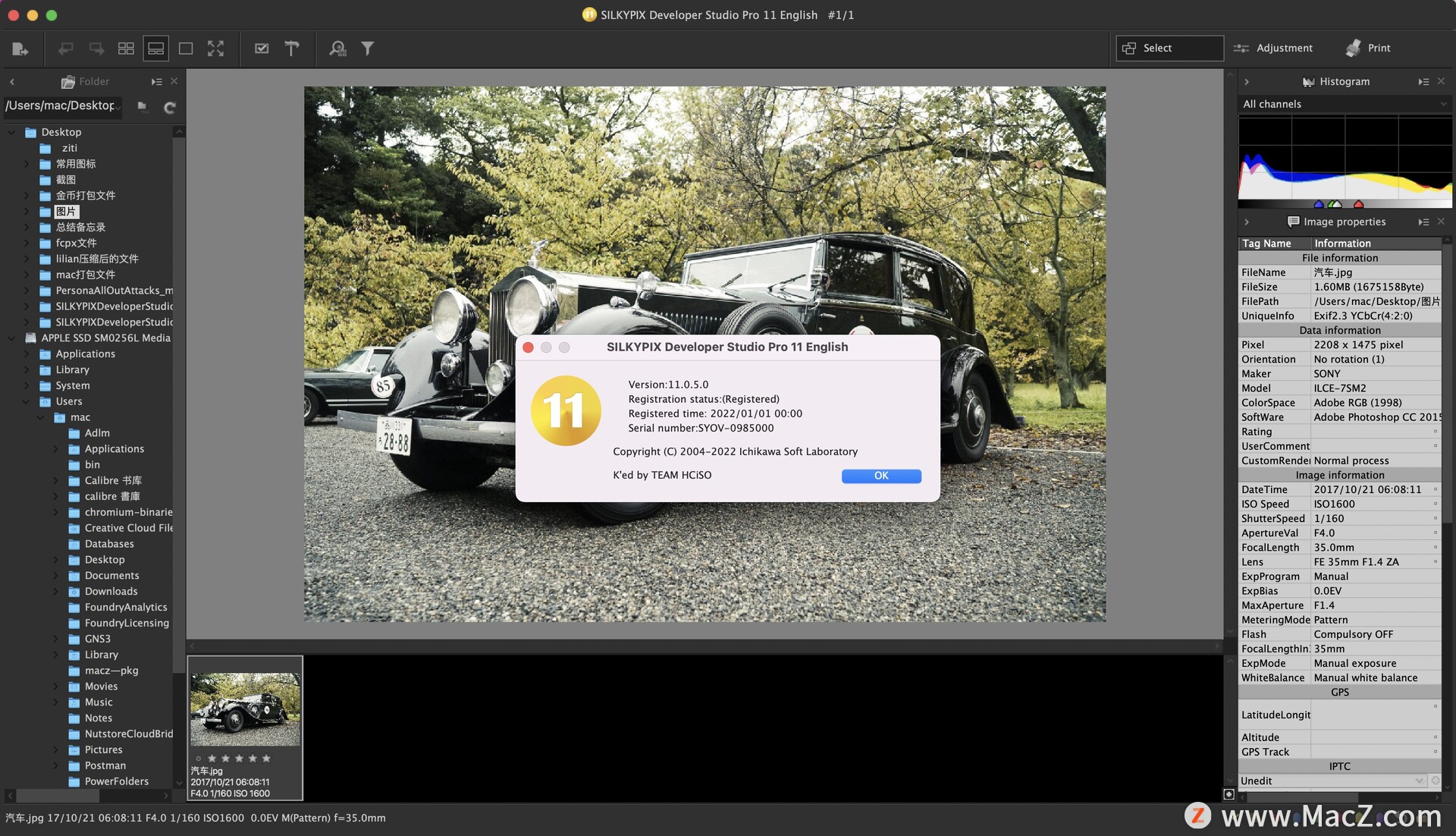Close the Histogram panel

click(1441, 81)
